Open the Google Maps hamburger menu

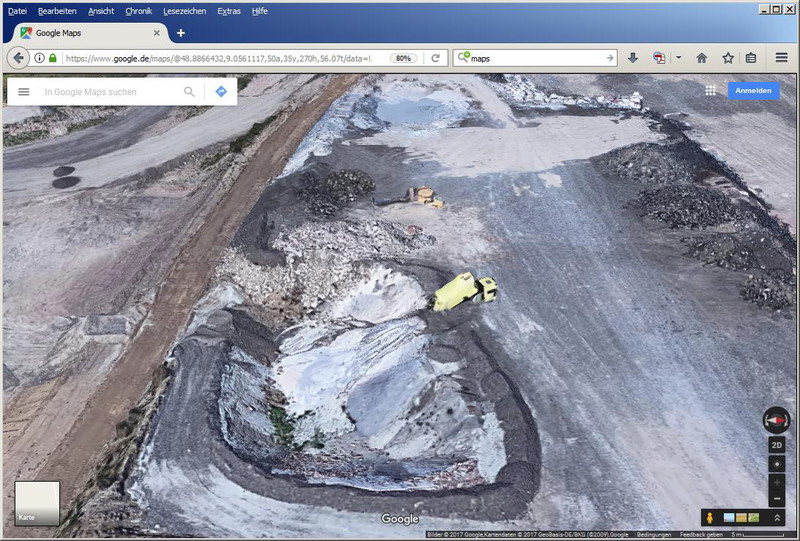click(x=24, y=92)
